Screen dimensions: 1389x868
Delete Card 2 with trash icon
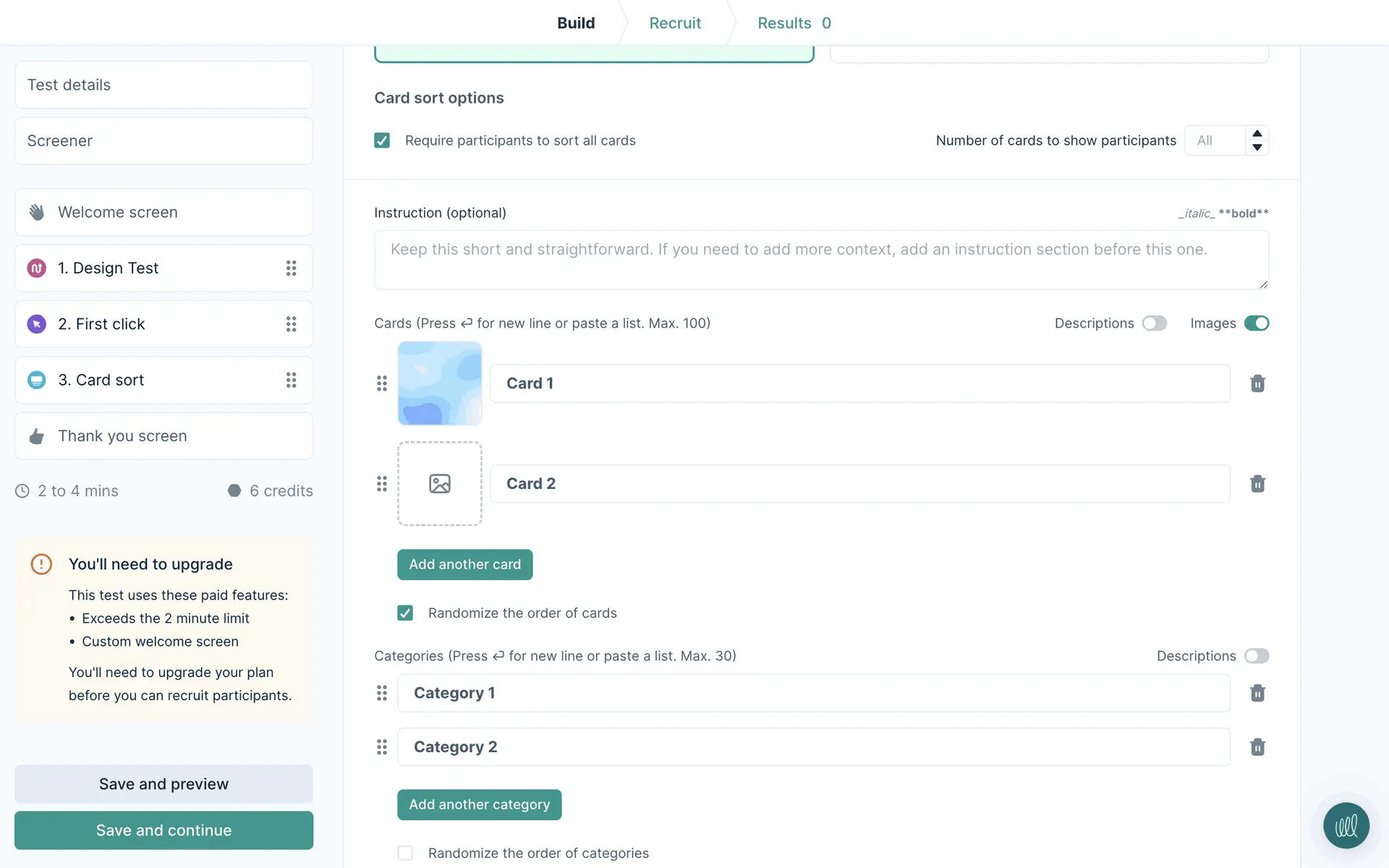pos(1257,483)
